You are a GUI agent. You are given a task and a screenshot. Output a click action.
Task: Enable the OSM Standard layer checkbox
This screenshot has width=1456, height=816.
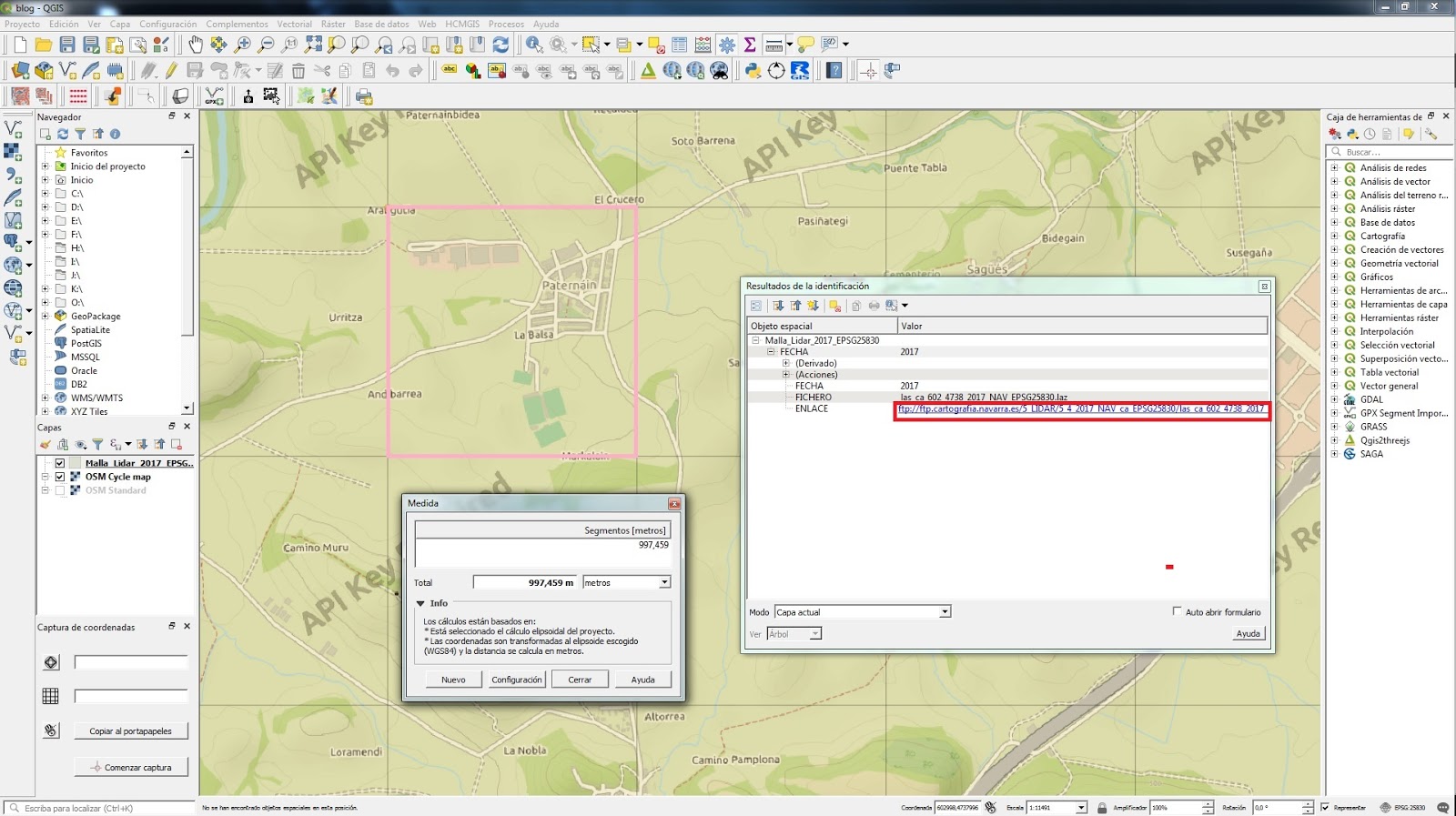(x=60, y=490)
